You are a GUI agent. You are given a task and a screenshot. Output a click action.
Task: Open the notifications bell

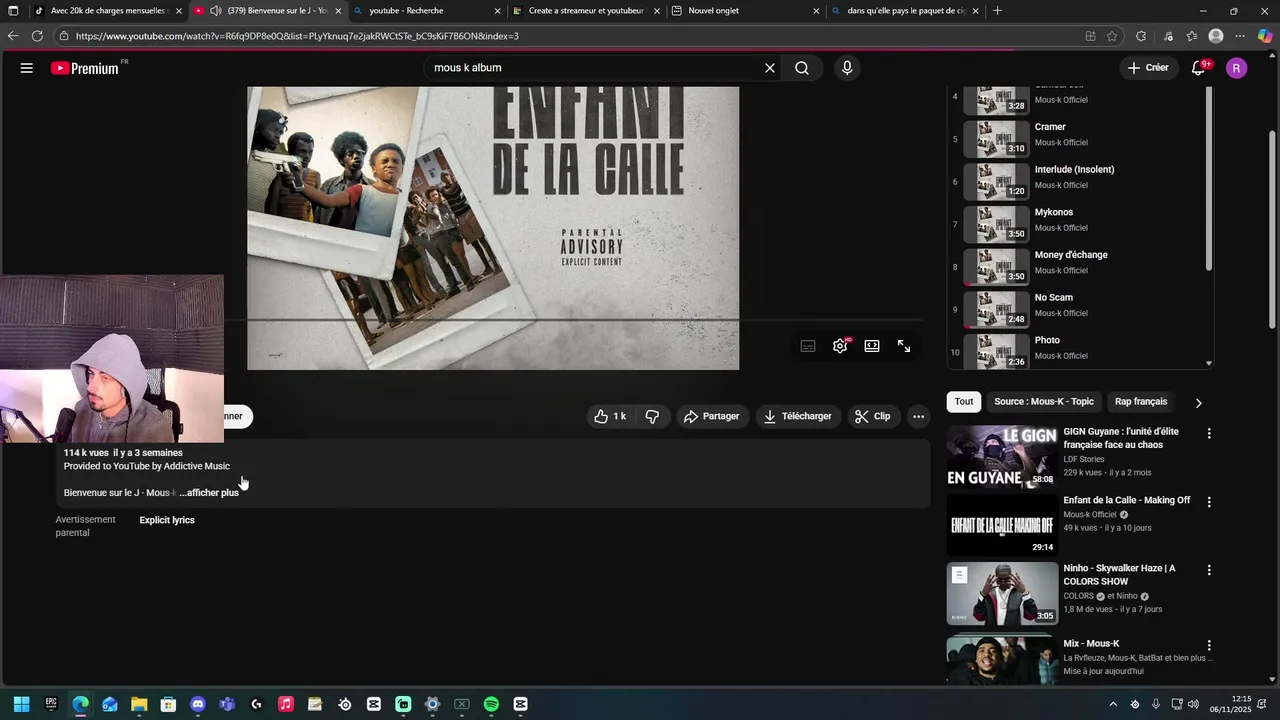[1199, 68]
